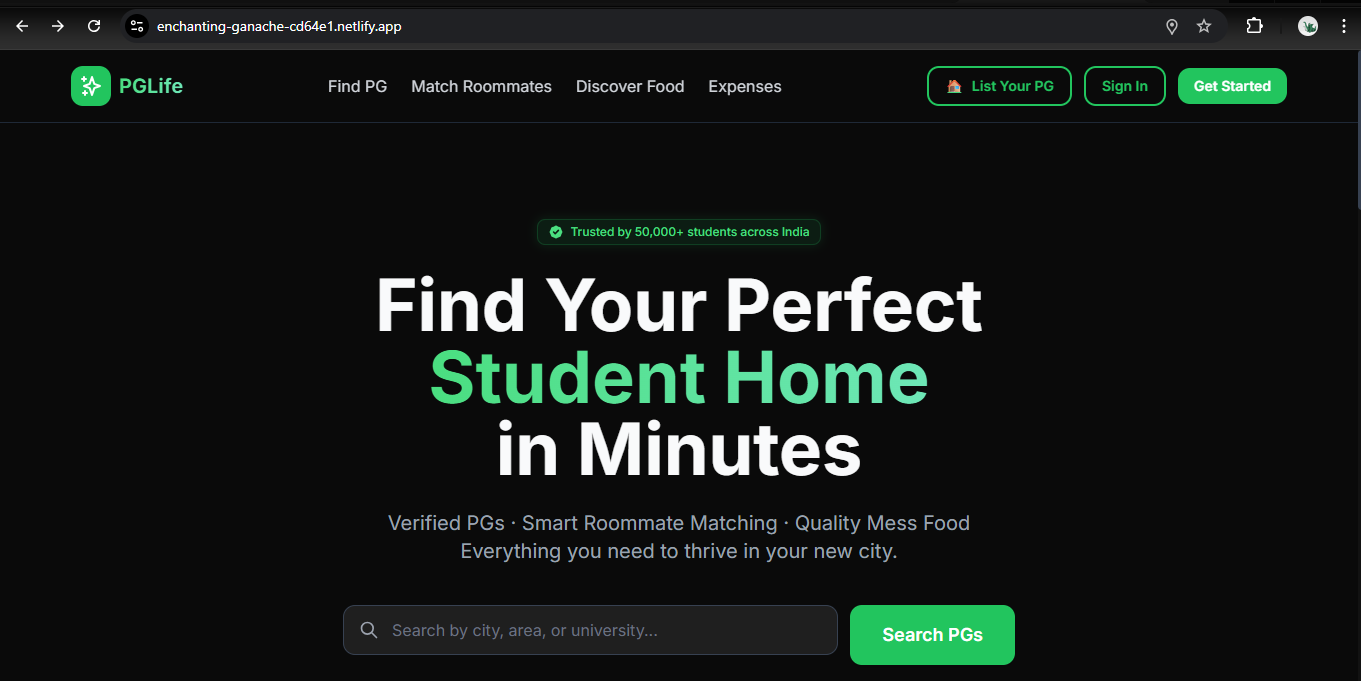
Task: Click the Sign In button
Action: click(1125, 86)
